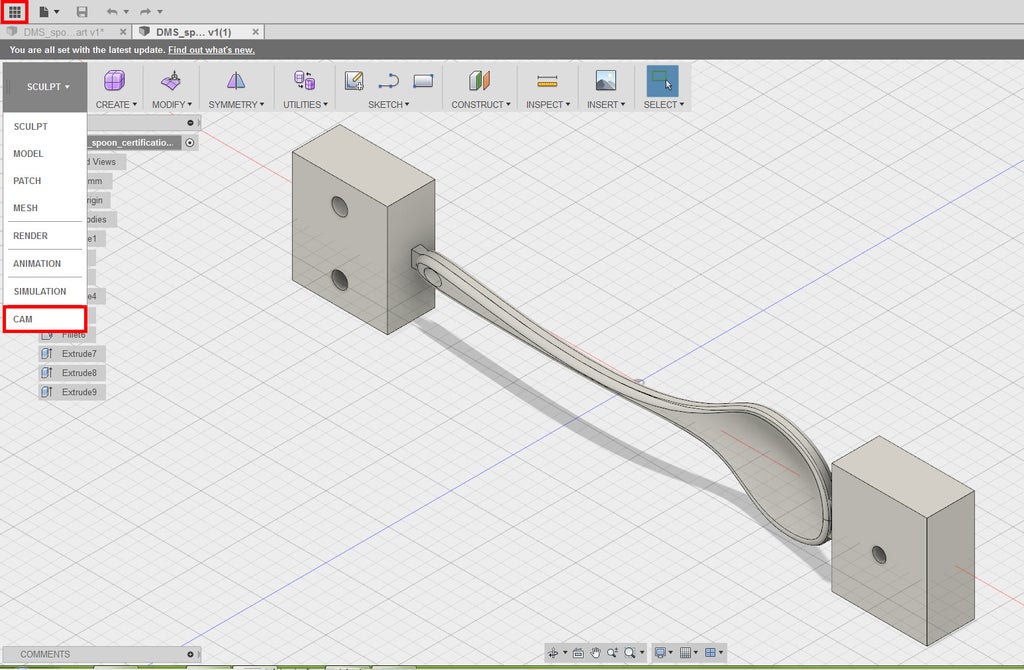Click the Measure ruler icon under Inspect

coord(546,81)
